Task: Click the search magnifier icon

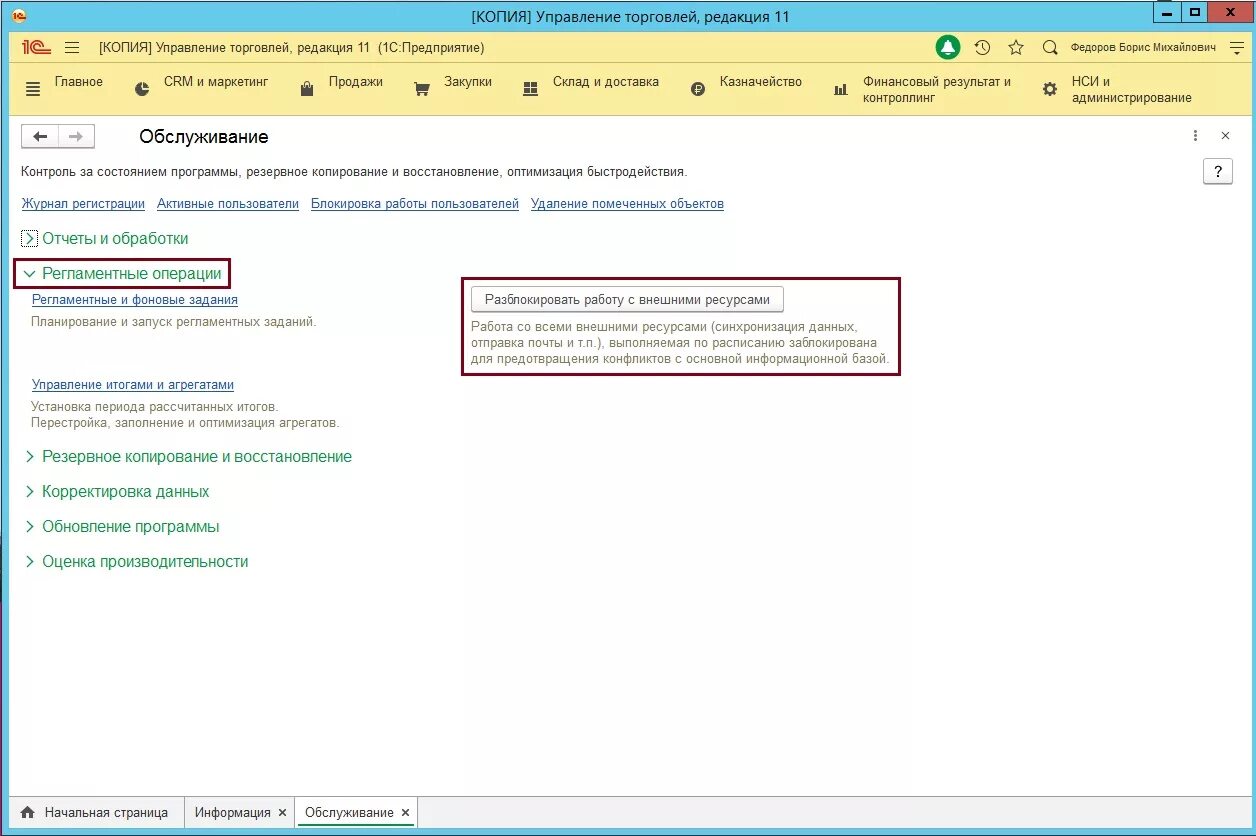Action: tap(1049, 47)
